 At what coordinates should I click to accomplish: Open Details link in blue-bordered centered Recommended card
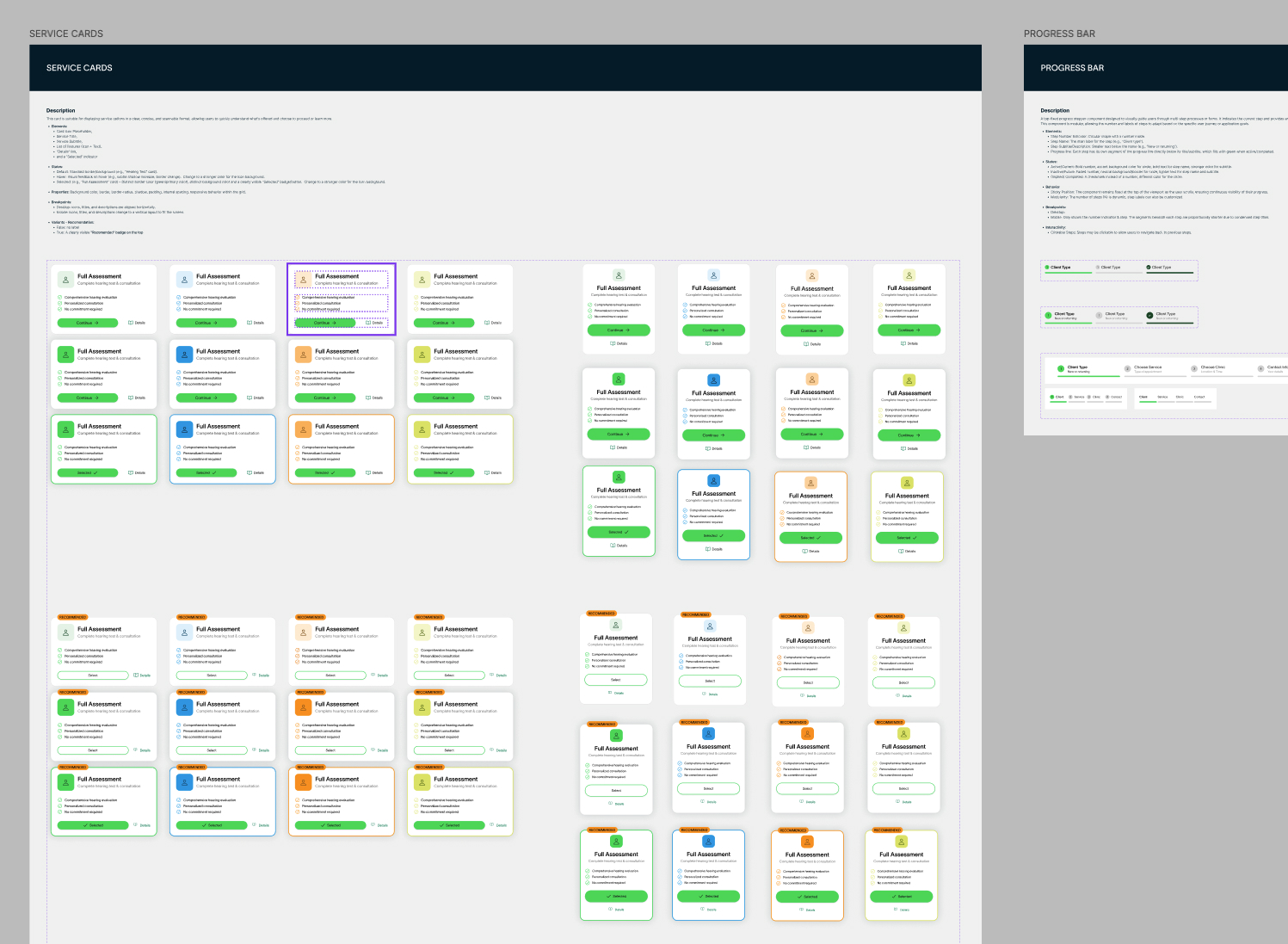[709, 909]
